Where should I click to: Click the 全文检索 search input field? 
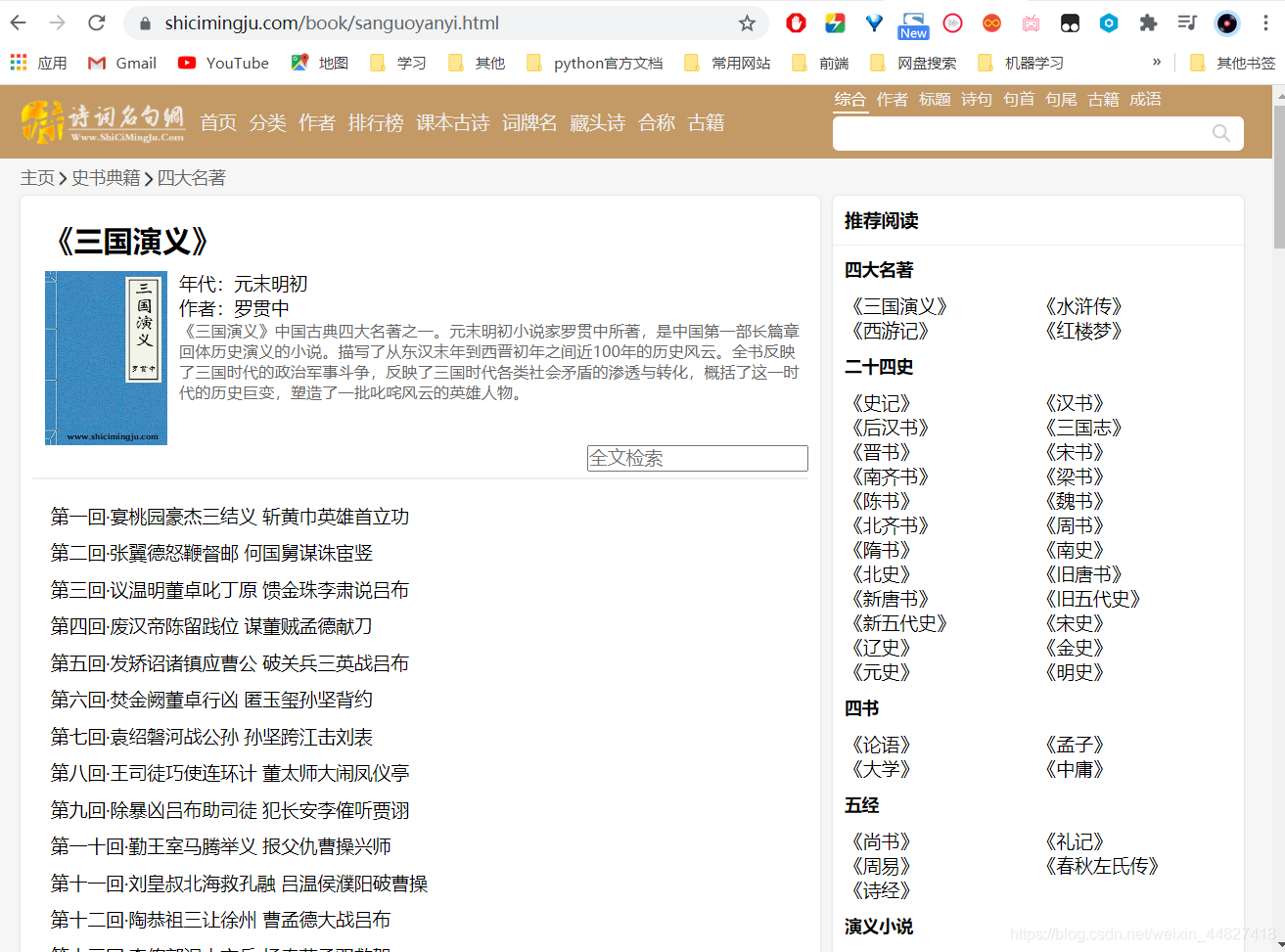click(697, 457)
